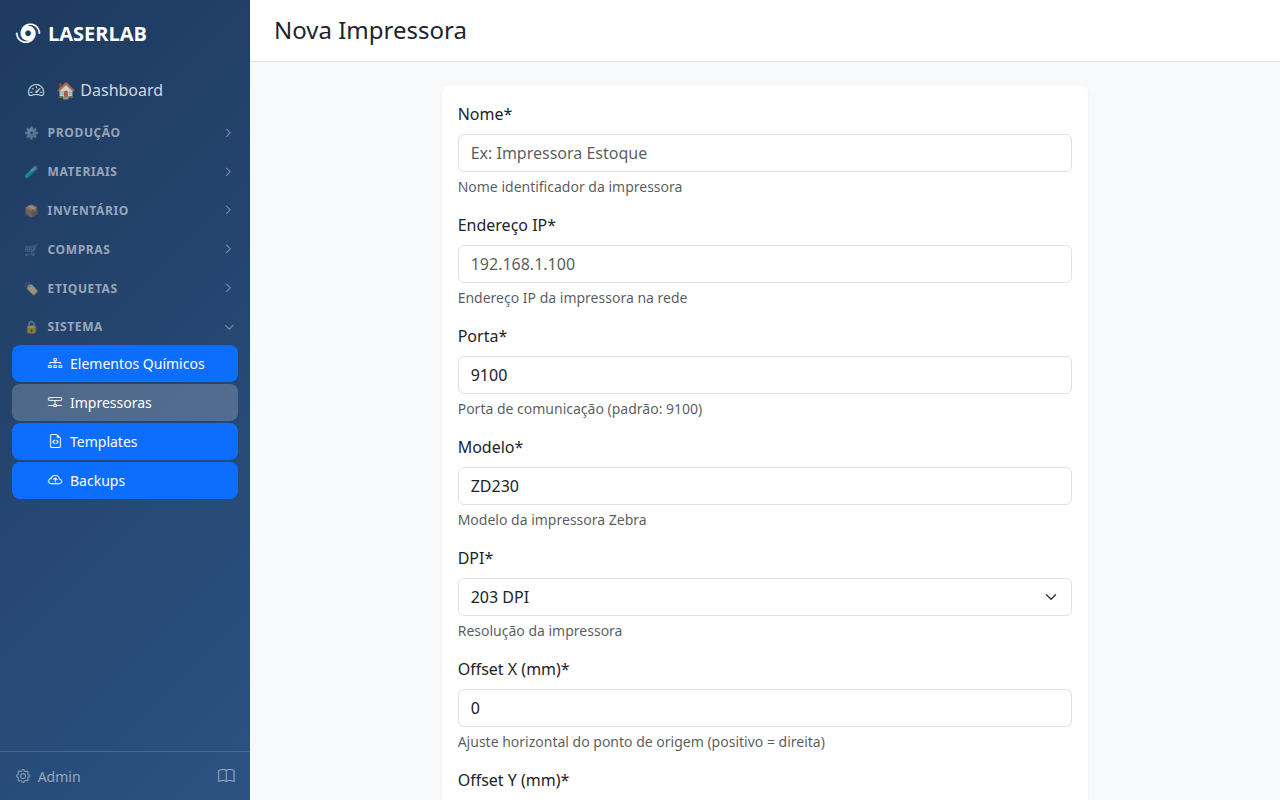Expand the Materiais sidebar section
Image resolution: width=1280 pixels, height=800 pixels.
(x=125, y=172)
